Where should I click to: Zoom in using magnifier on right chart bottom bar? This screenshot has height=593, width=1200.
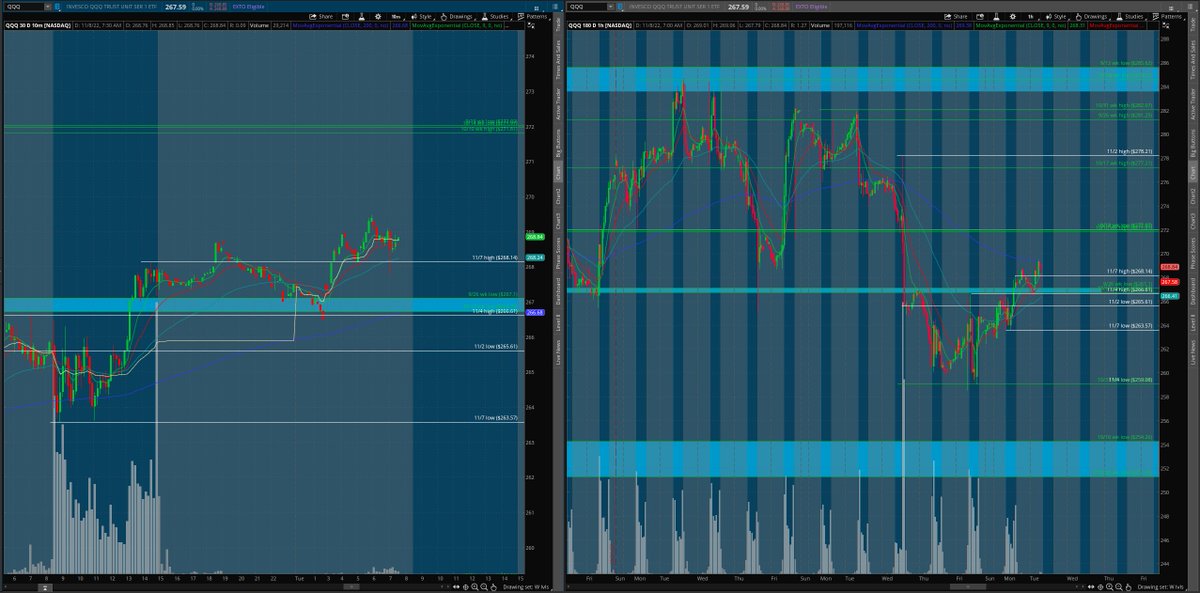tap(1109, 587)
